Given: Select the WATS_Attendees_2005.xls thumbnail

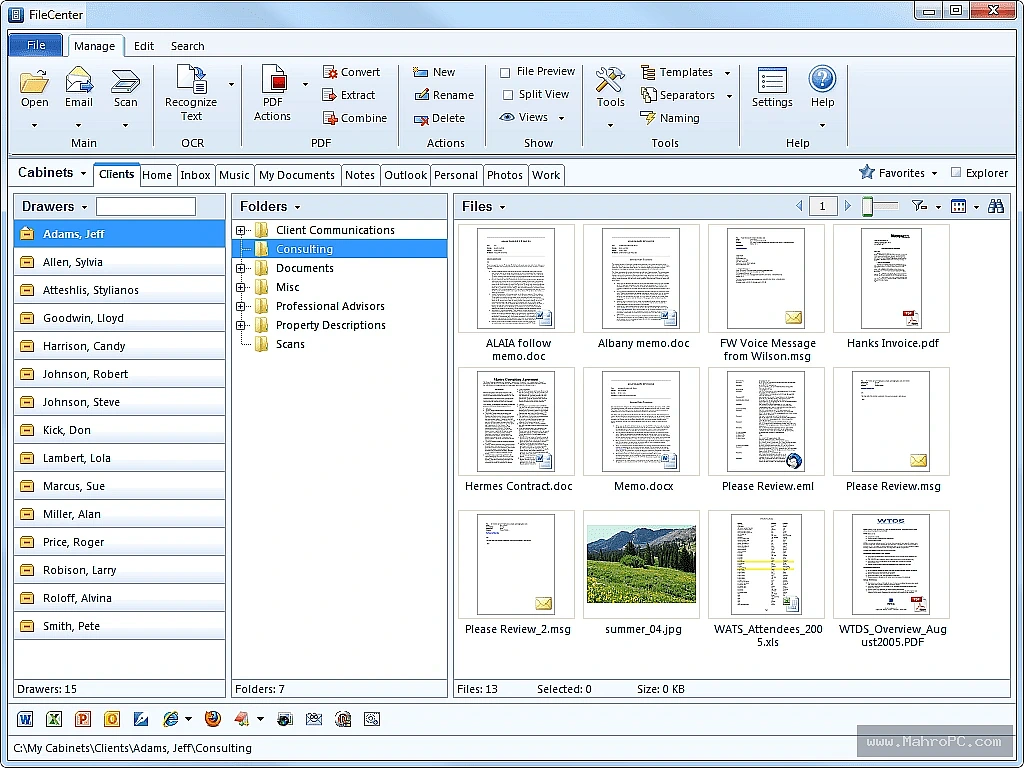Looking at the screenshot, I should 767,565.
